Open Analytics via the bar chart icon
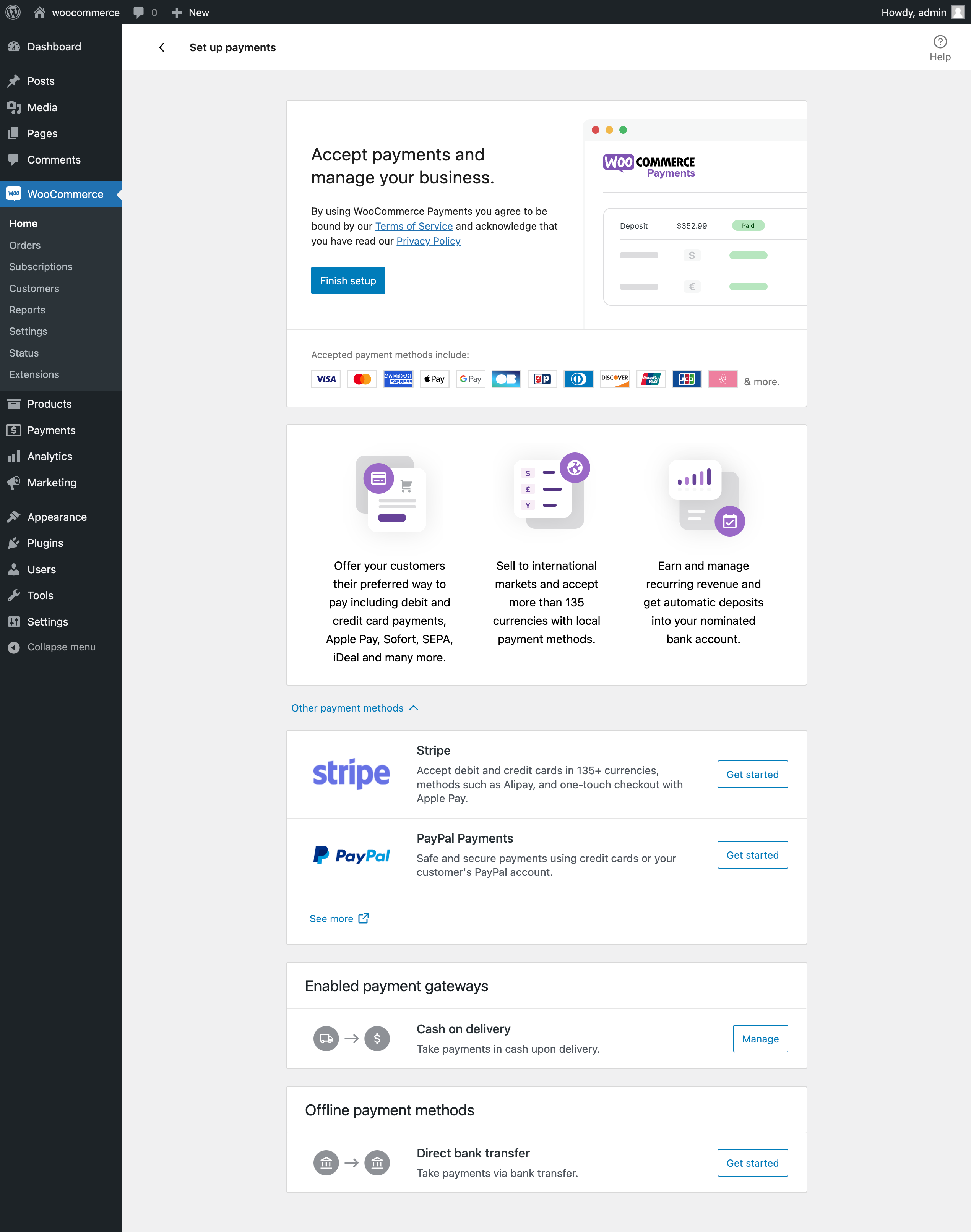 point(14,456)
